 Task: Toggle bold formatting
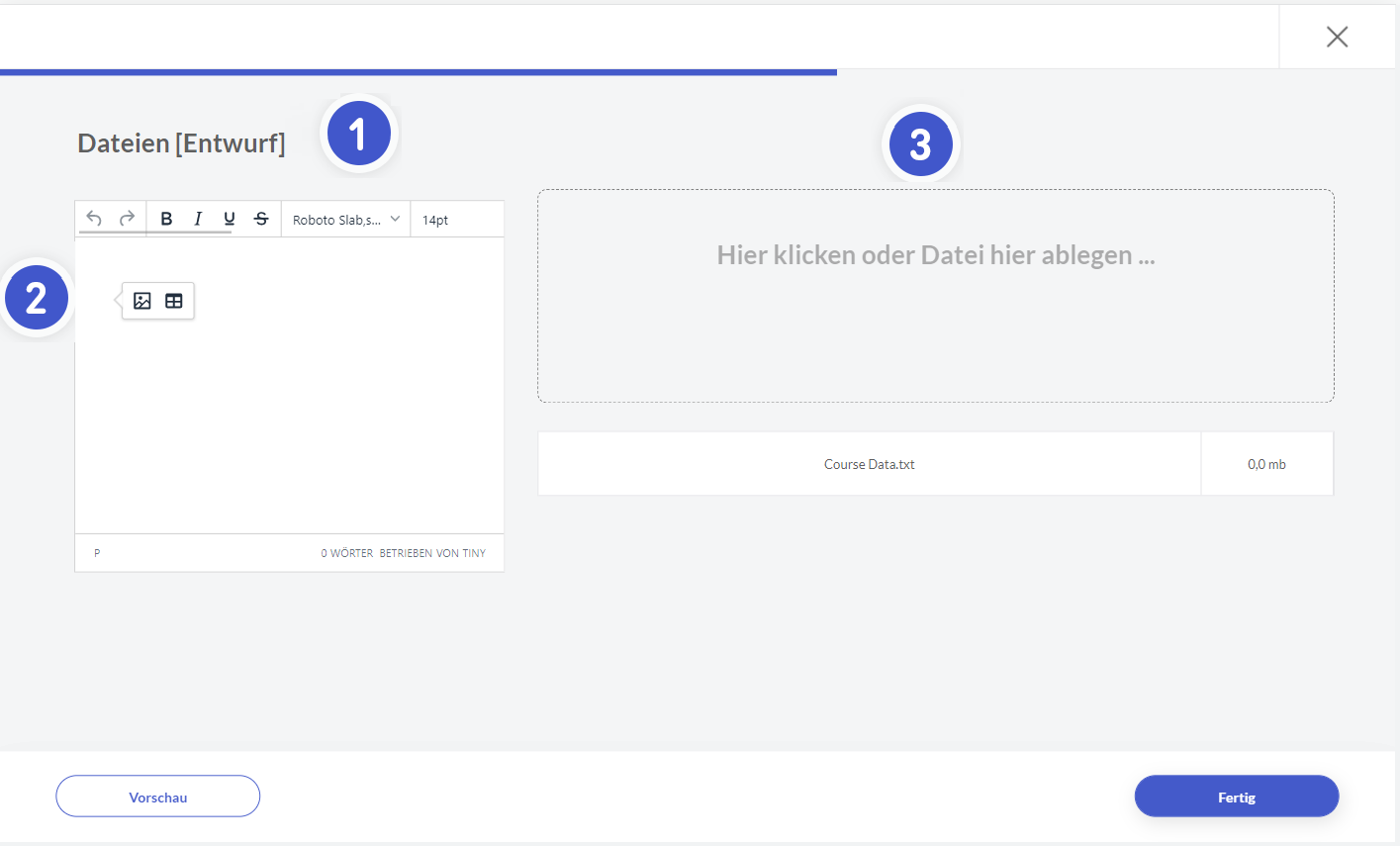pos(166,219)
